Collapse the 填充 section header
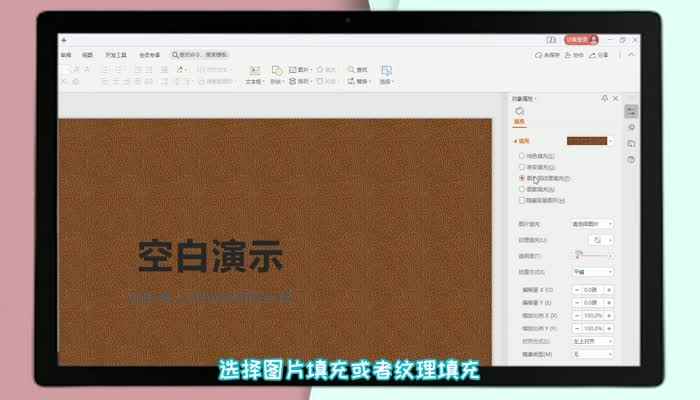This screenshot has height=400, width=700. 521,141
